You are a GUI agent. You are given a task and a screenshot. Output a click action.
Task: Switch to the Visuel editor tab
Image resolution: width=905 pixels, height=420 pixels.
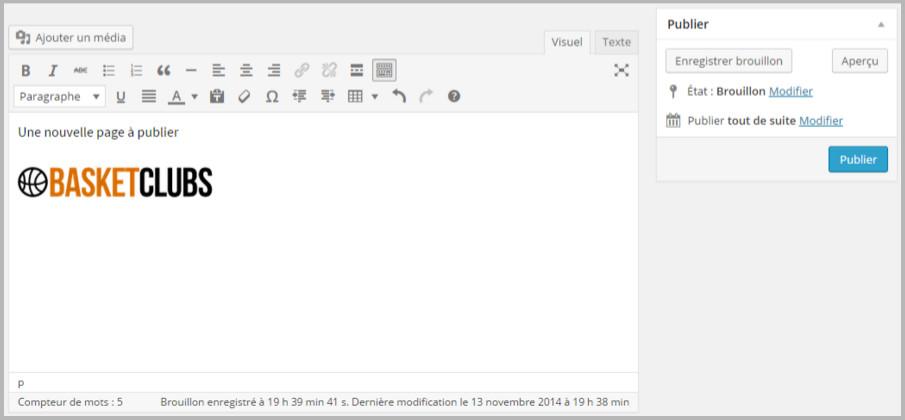point(567,42)
